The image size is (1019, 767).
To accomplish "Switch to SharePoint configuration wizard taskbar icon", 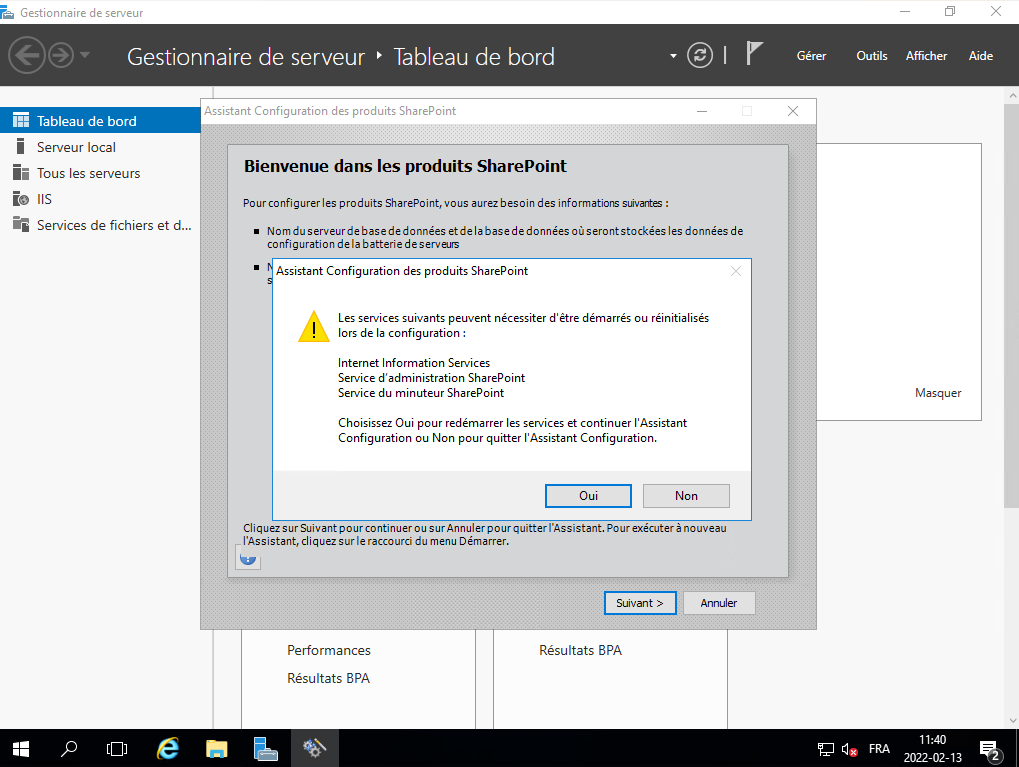I will point(314,749).
